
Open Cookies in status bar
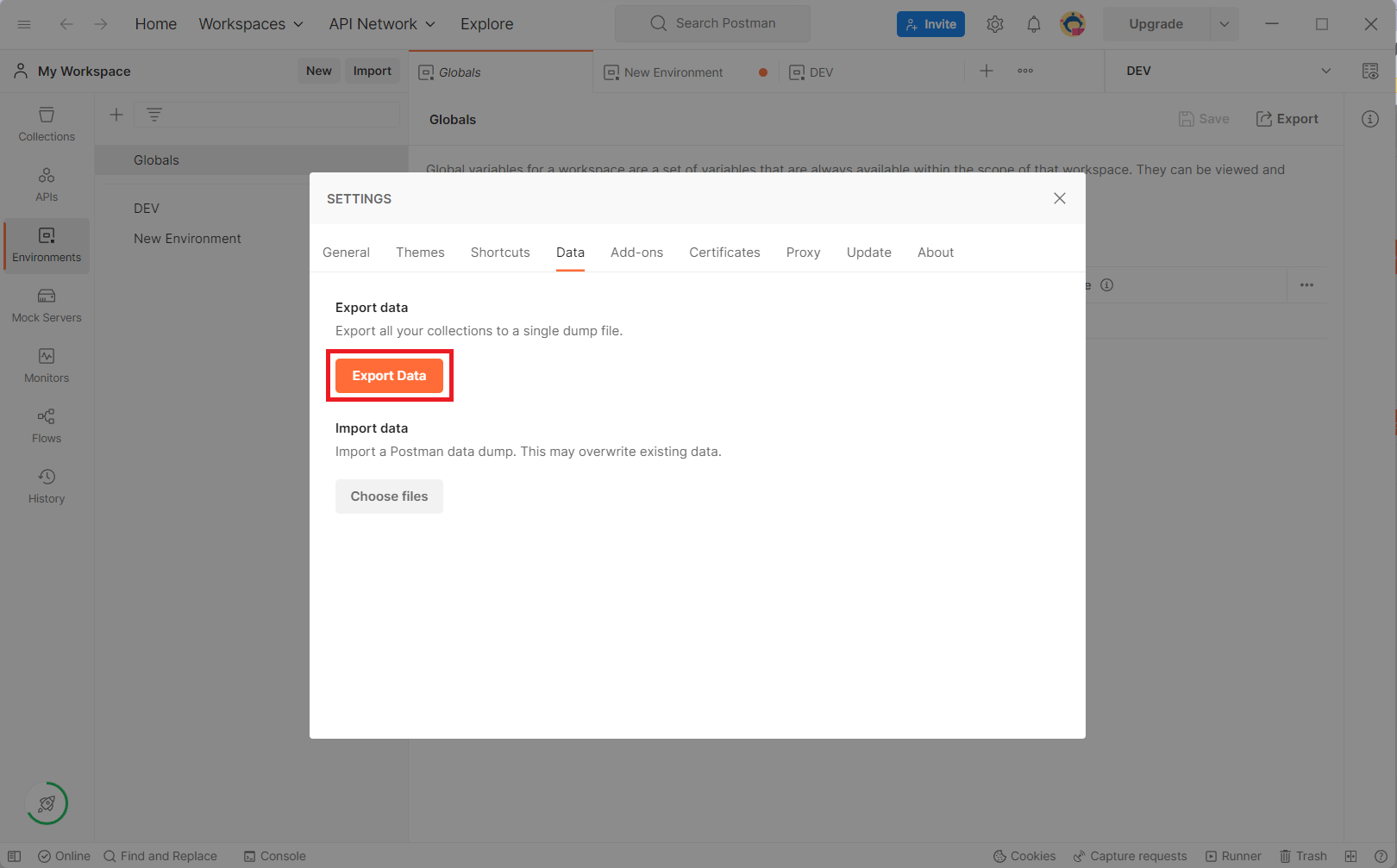(x=1024, y=856)
